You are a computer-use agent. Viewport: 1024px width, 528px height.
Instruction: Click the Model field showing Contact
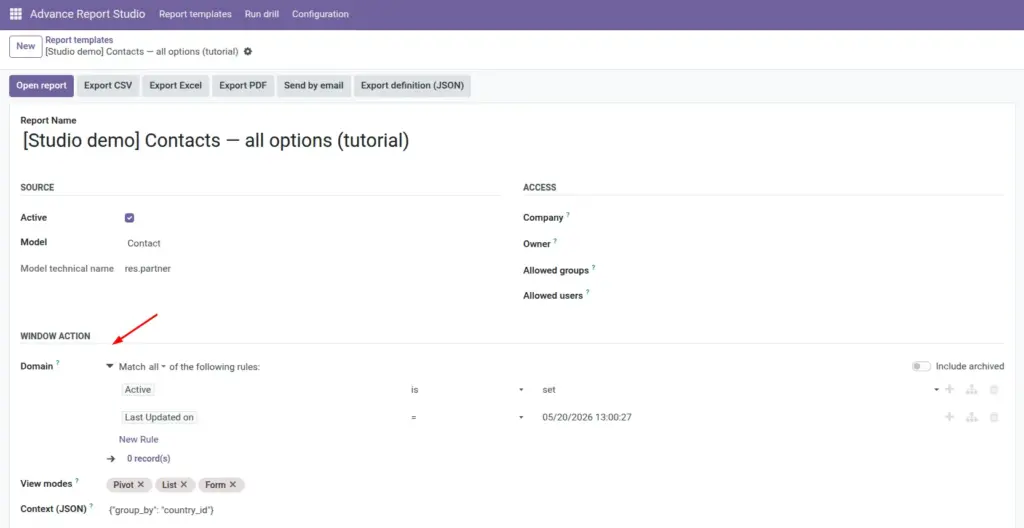pyautogui.click(x=312, y=243)
